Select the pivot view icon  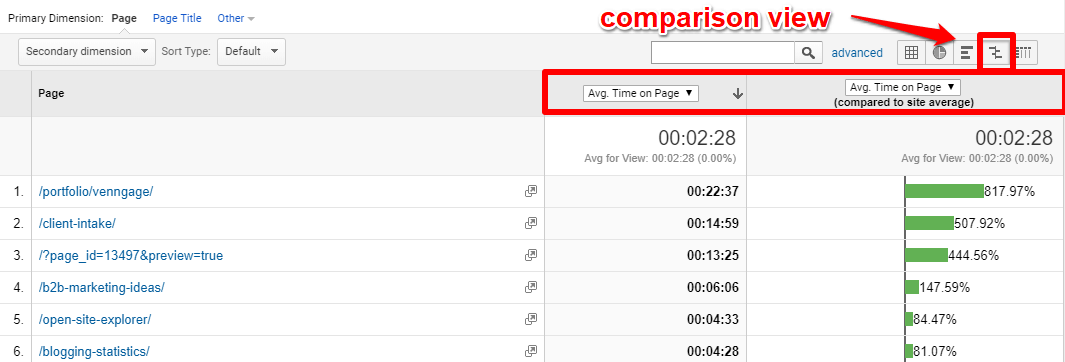tap(1024, 52)
